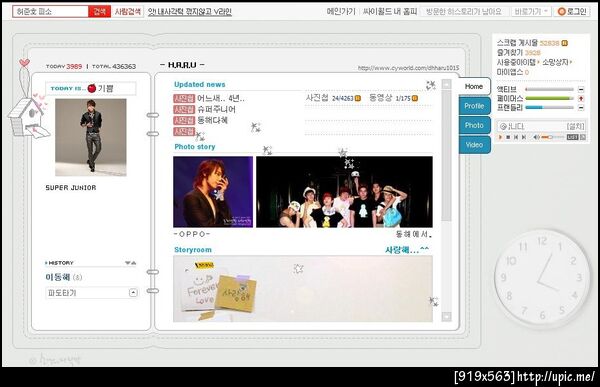600x387 pixels.
Task: Open the -OPPO- photo story thumbnail
Action: 213,192
